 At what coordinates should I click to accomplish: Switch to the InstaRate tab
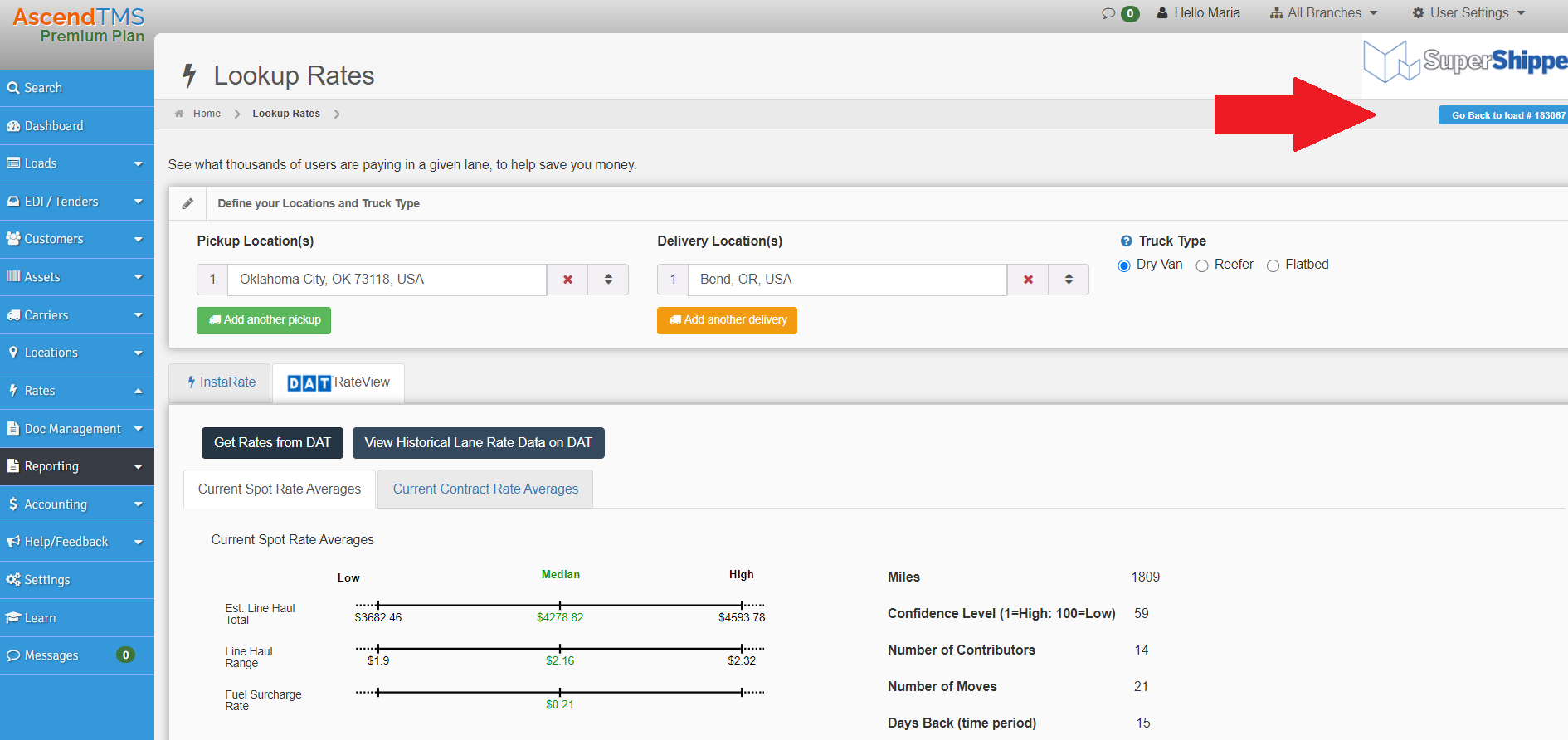click(x=221, y=382)
